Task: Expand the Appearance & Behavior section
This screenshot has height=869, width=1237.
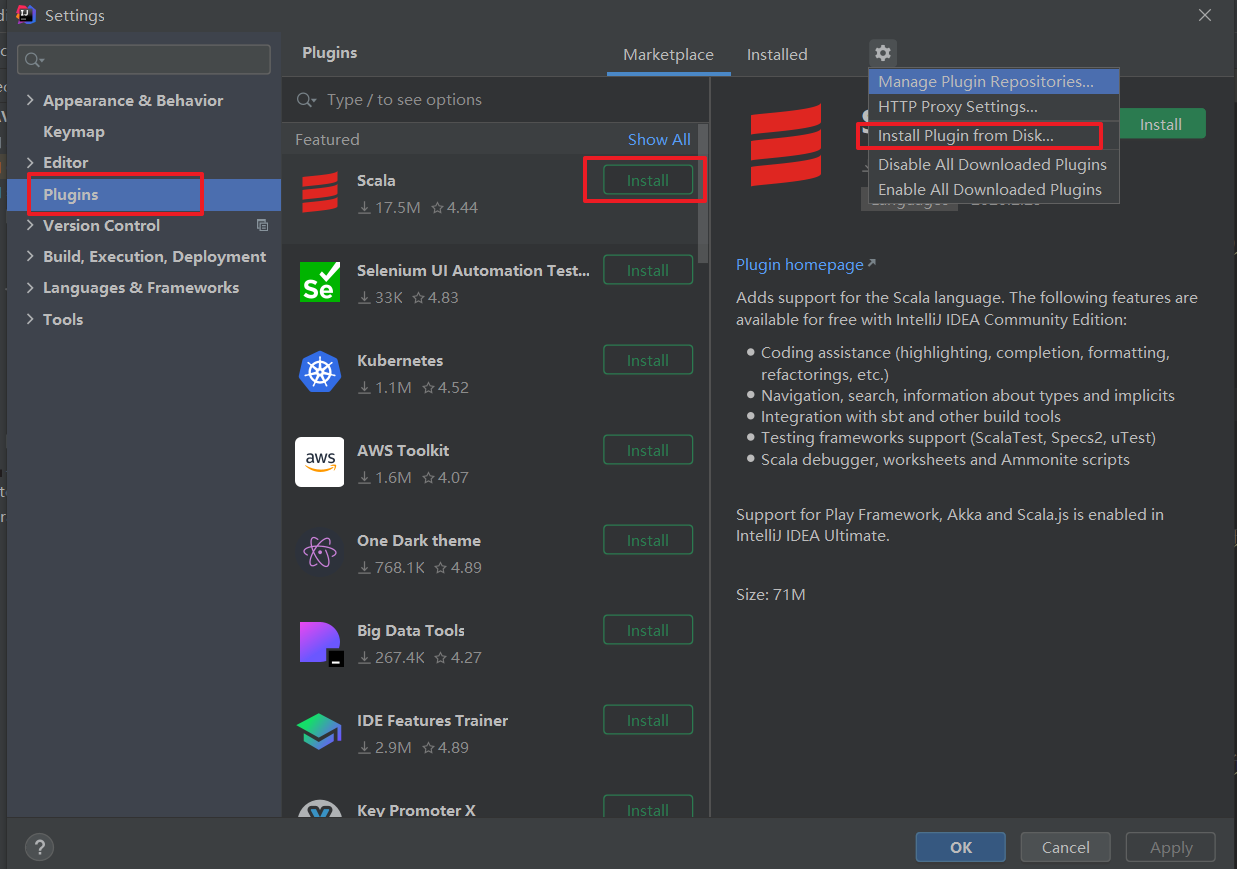Action: point(29,100)
